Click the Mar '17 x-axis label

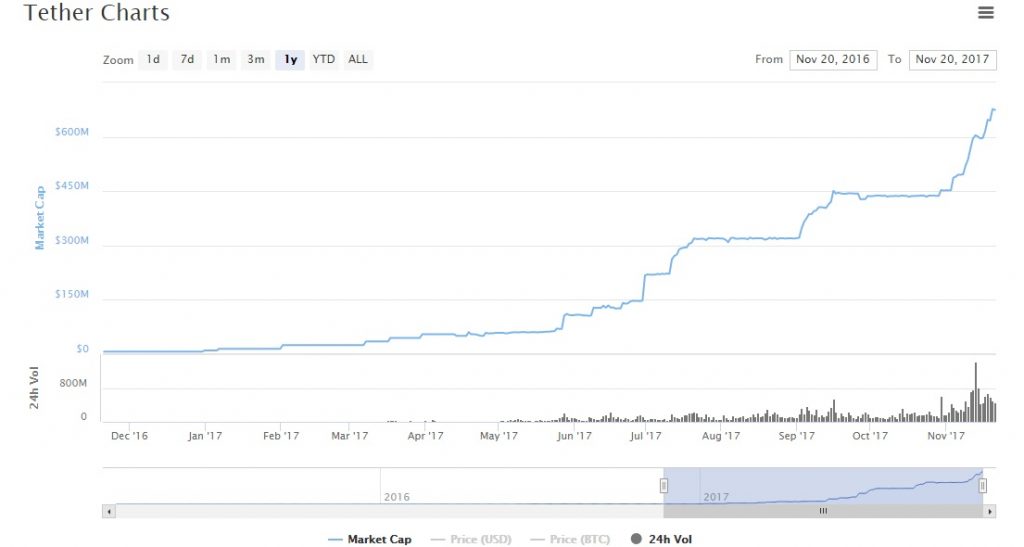pos(349,435)
